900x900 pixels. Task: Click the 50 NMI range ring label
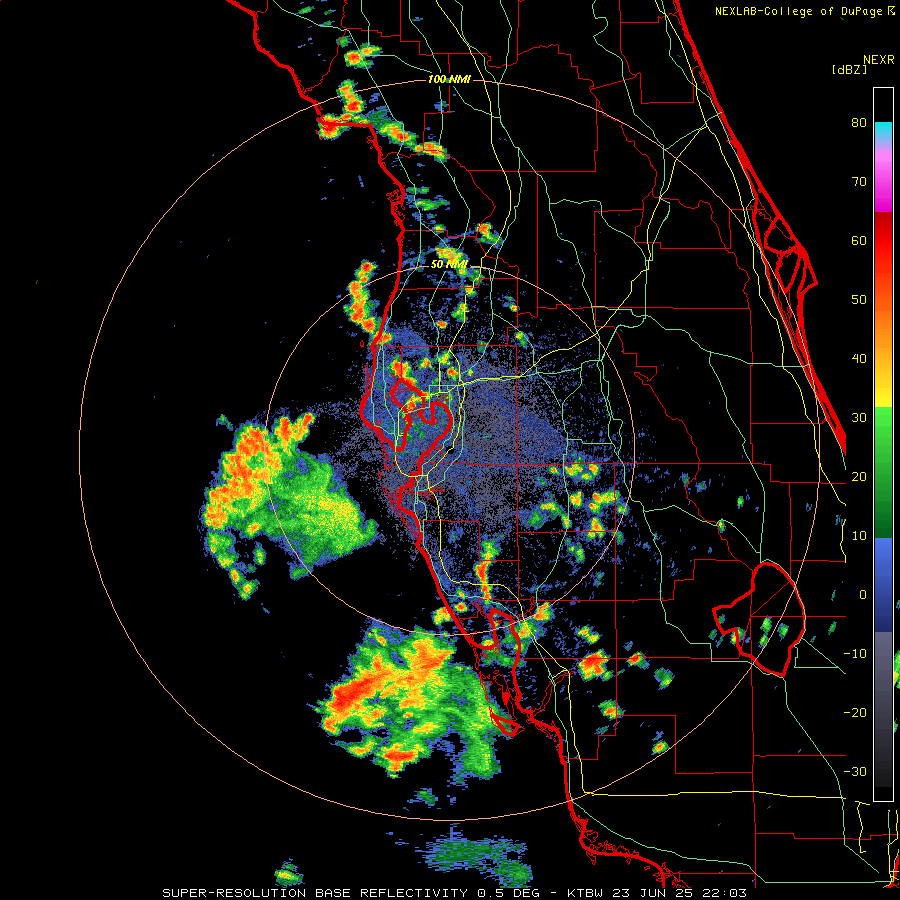pyautogui.click(x=449, y=265)
